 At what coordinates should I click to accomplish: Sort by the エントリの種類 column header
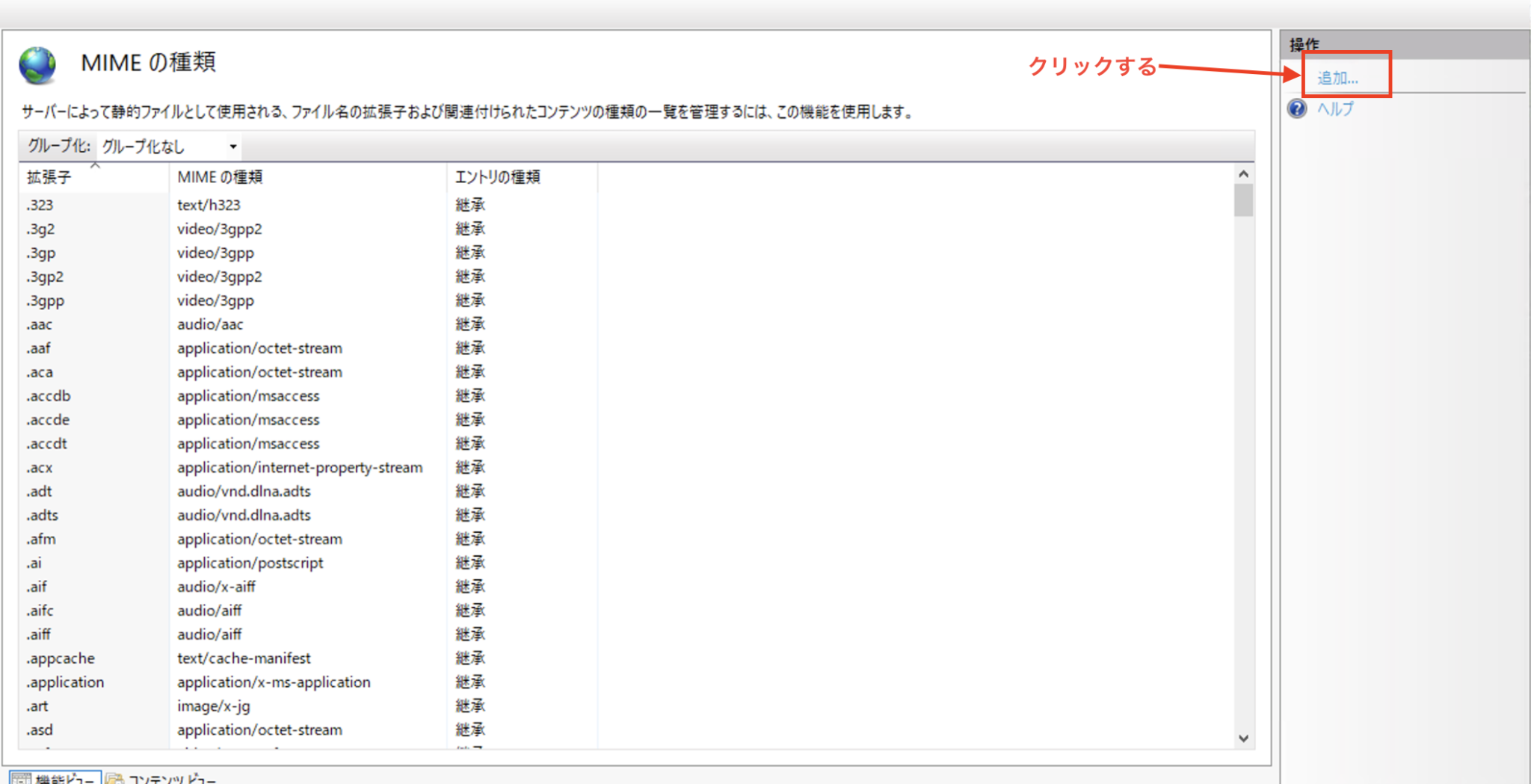pos(499,177)
